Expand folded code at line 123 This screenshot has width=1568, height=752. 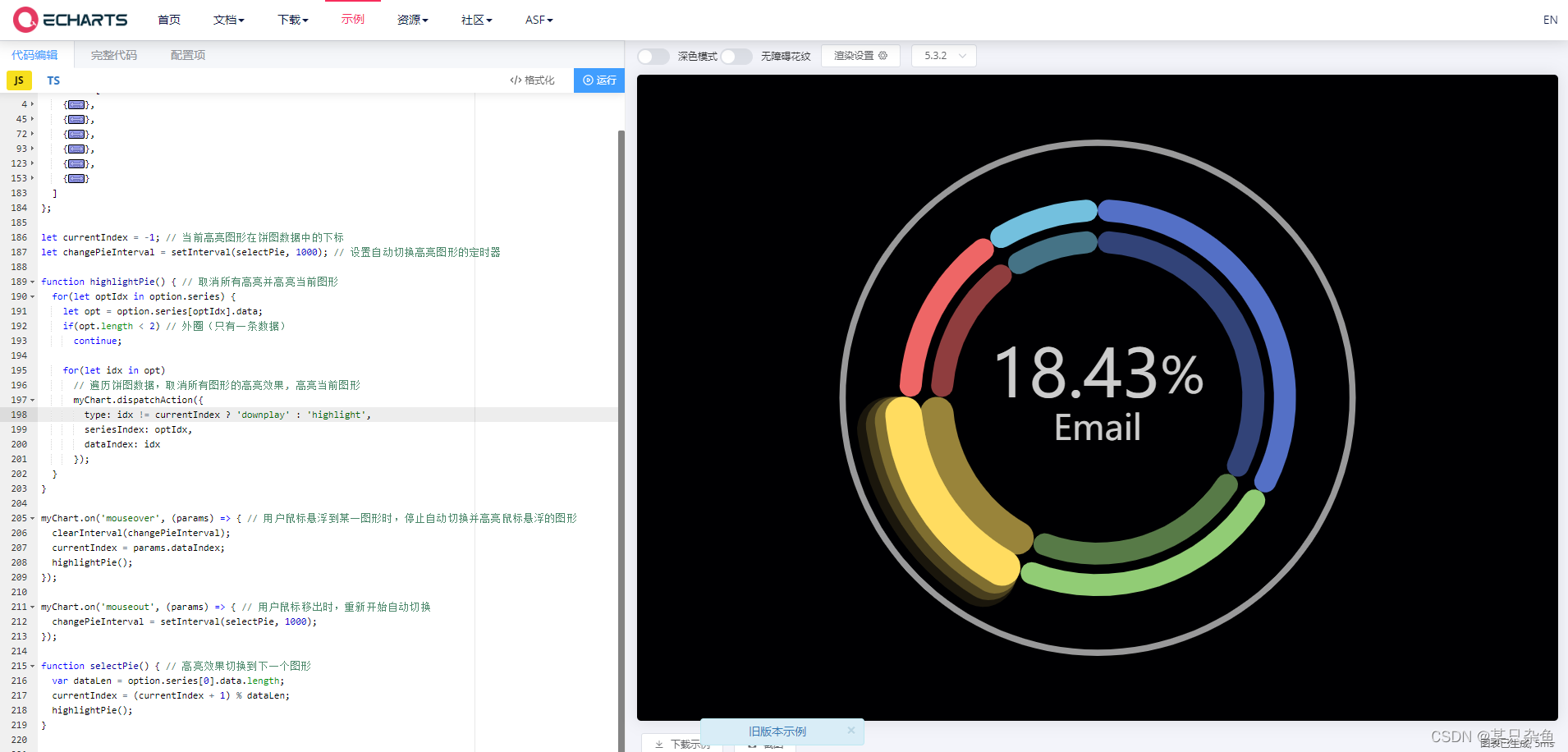coord(33,163)
